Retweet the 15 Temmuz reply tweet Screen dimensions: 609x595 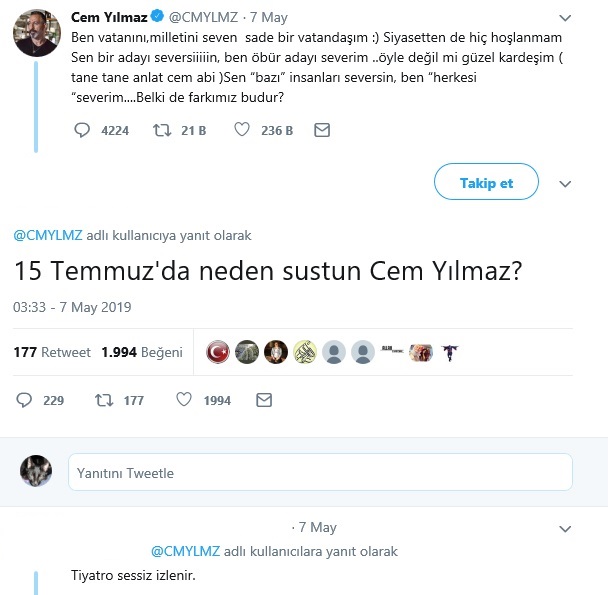point(102,400)
